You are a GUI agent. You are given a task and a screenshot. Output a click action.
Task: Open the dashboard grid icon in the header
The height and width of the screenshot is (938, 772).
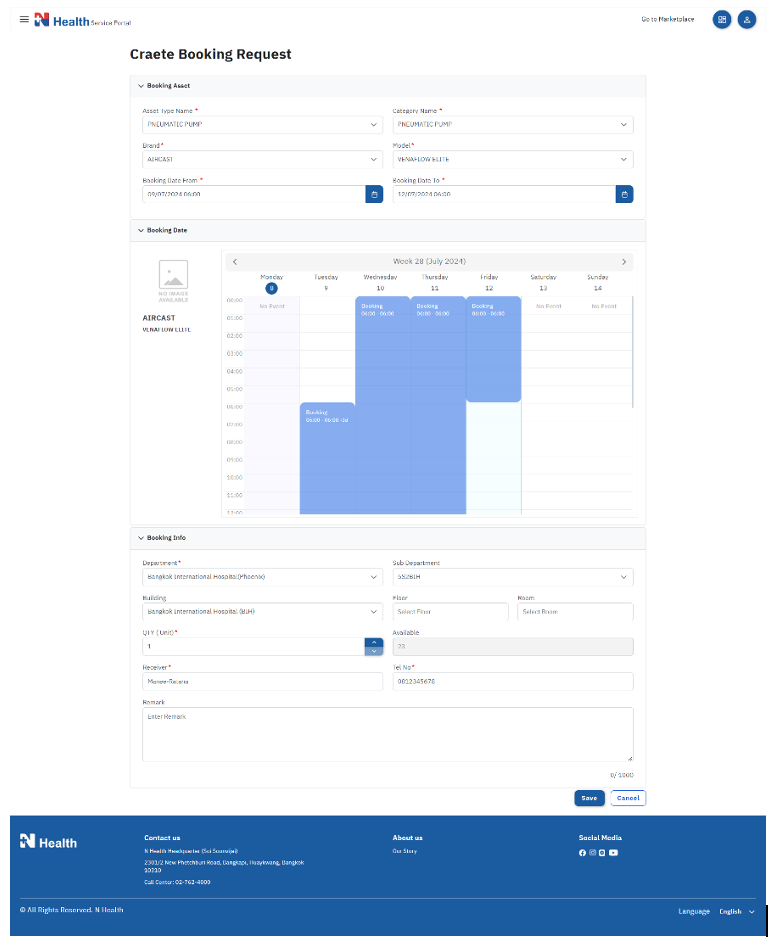[722, 20]
